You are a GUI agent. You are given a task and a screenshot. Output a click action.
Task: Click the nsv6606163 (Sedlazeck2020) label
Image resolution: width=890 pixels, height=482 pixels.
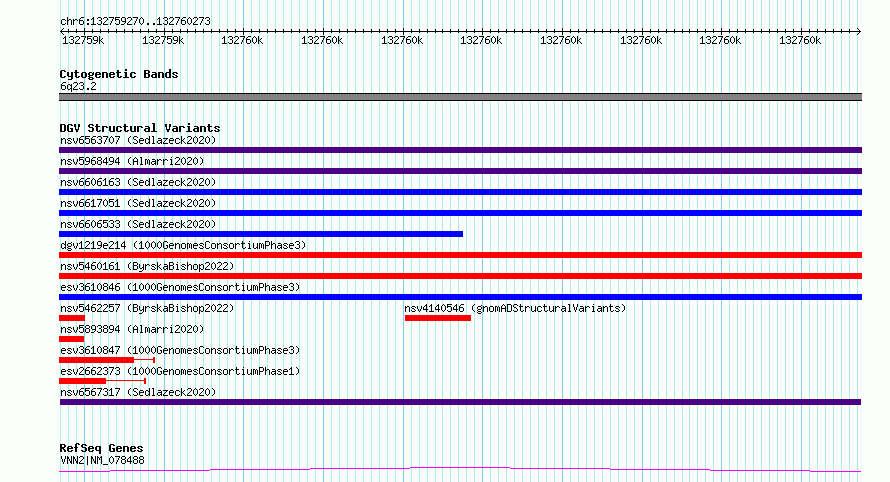coord(138,182)
